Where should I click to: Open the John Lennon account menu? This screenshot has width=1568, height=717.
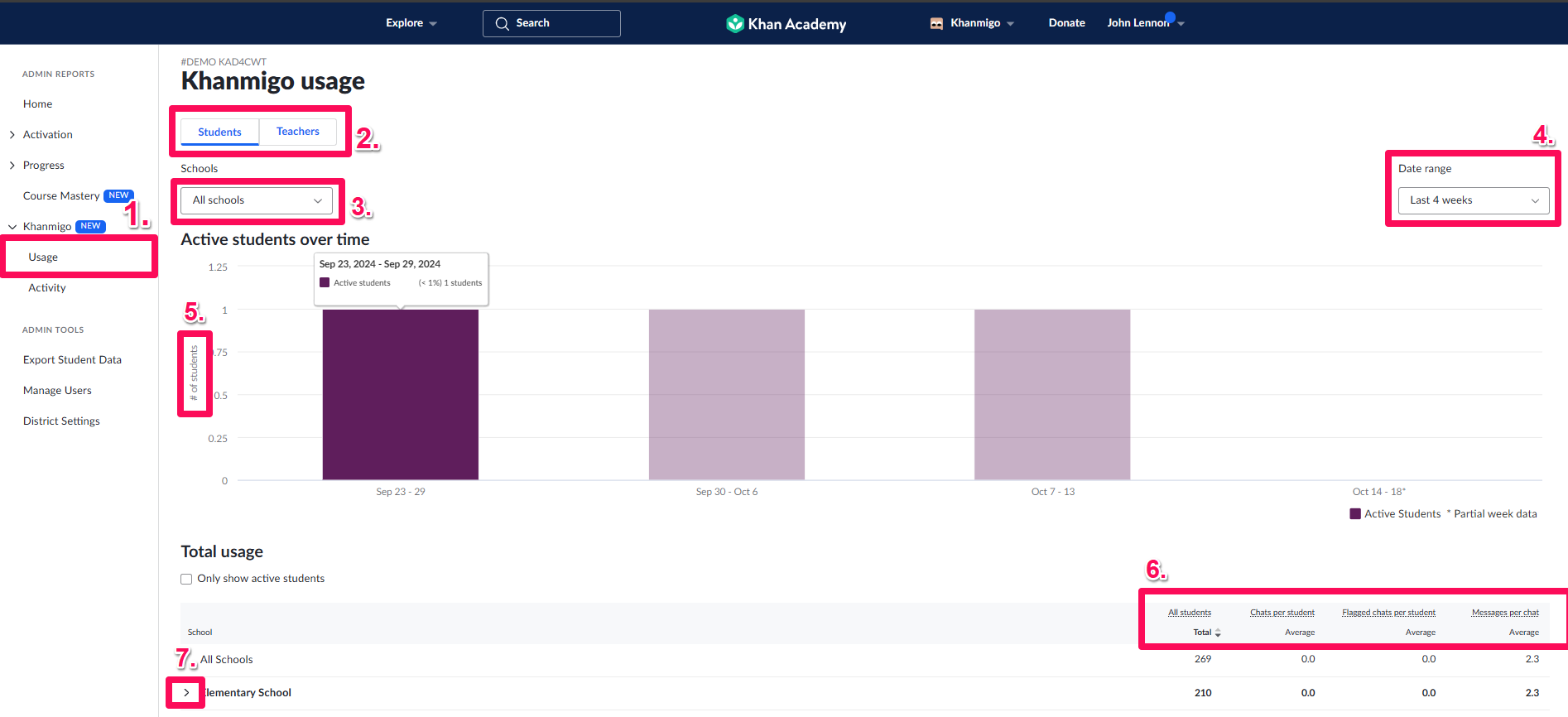click(x=1146, y=23)
